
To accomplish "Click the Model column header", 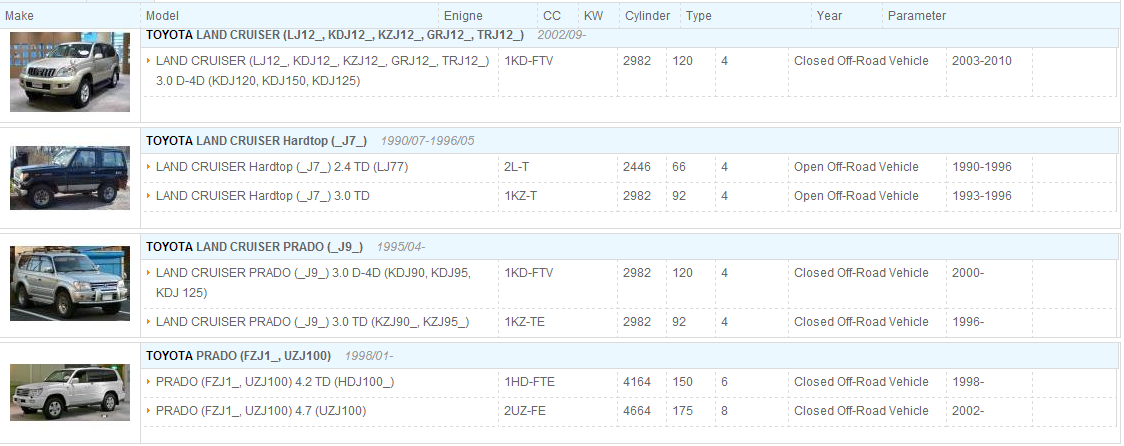I will click(x=162, y=16).
